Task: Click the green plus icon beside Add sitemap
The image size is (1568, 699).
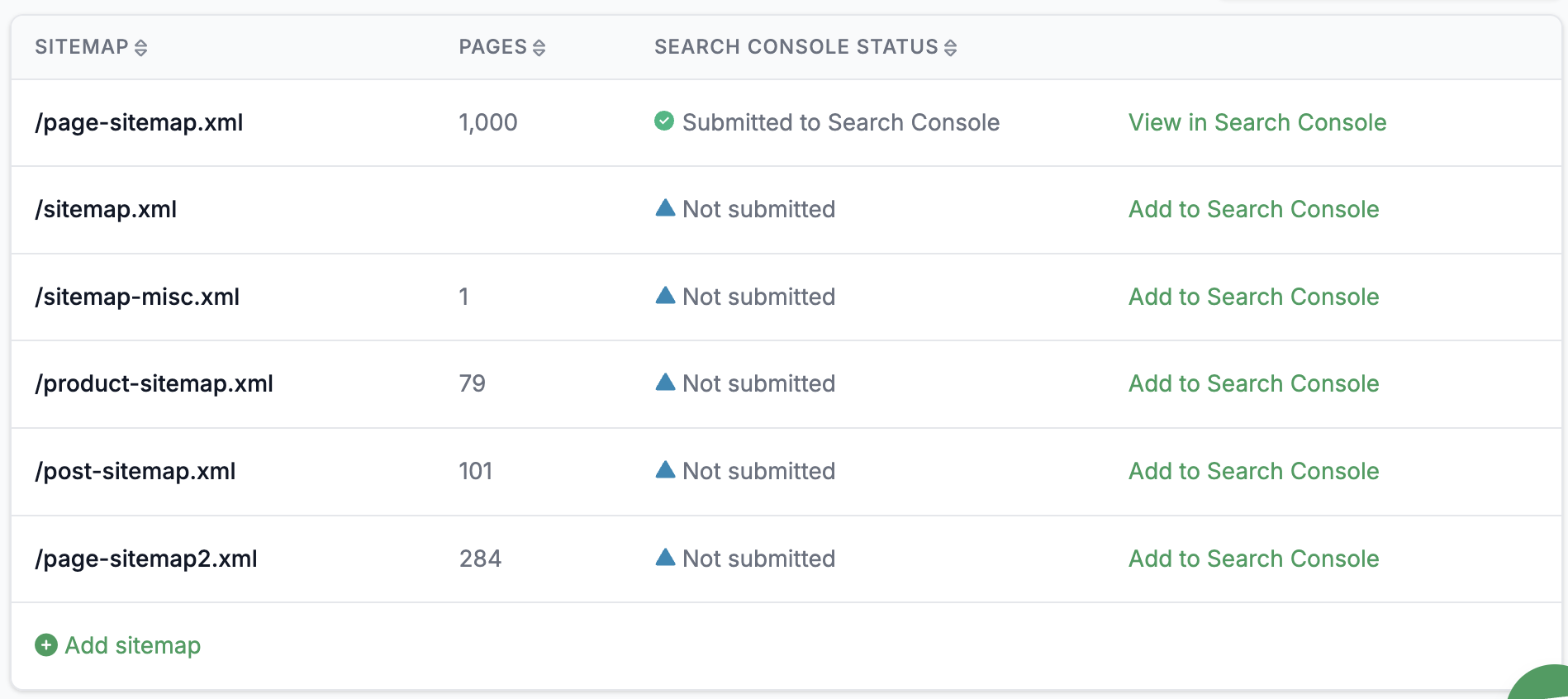Action: pyautogui.click(x=46, y=645)
